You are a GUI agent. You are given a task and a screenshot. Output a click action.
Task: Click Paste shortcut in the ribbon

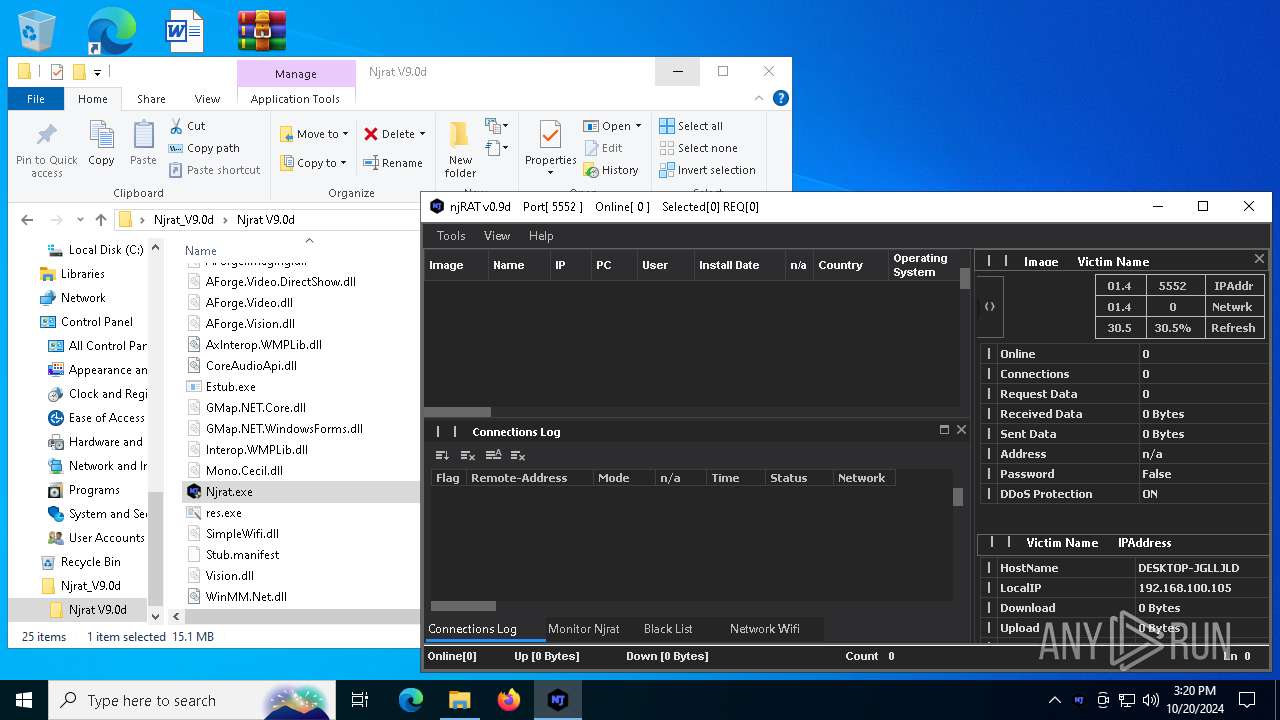(214, 170)
